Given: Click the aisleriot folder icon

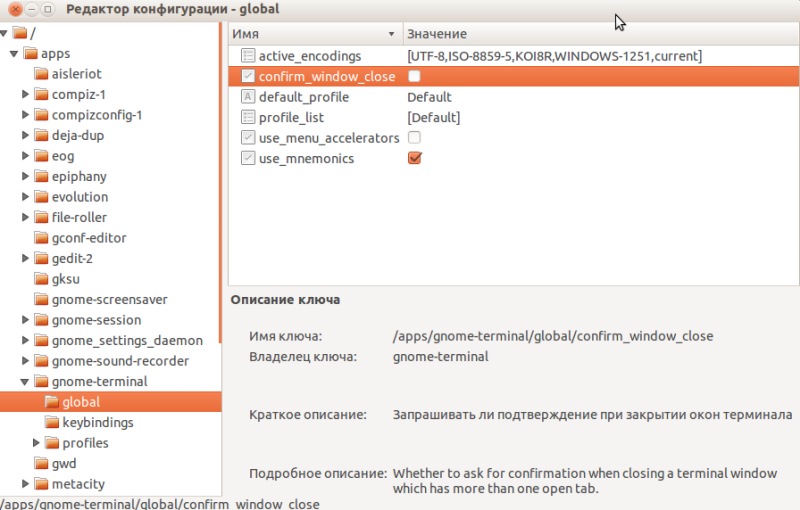Looking at the screenshot, I should pyautogui.click(x=41, y=74).
